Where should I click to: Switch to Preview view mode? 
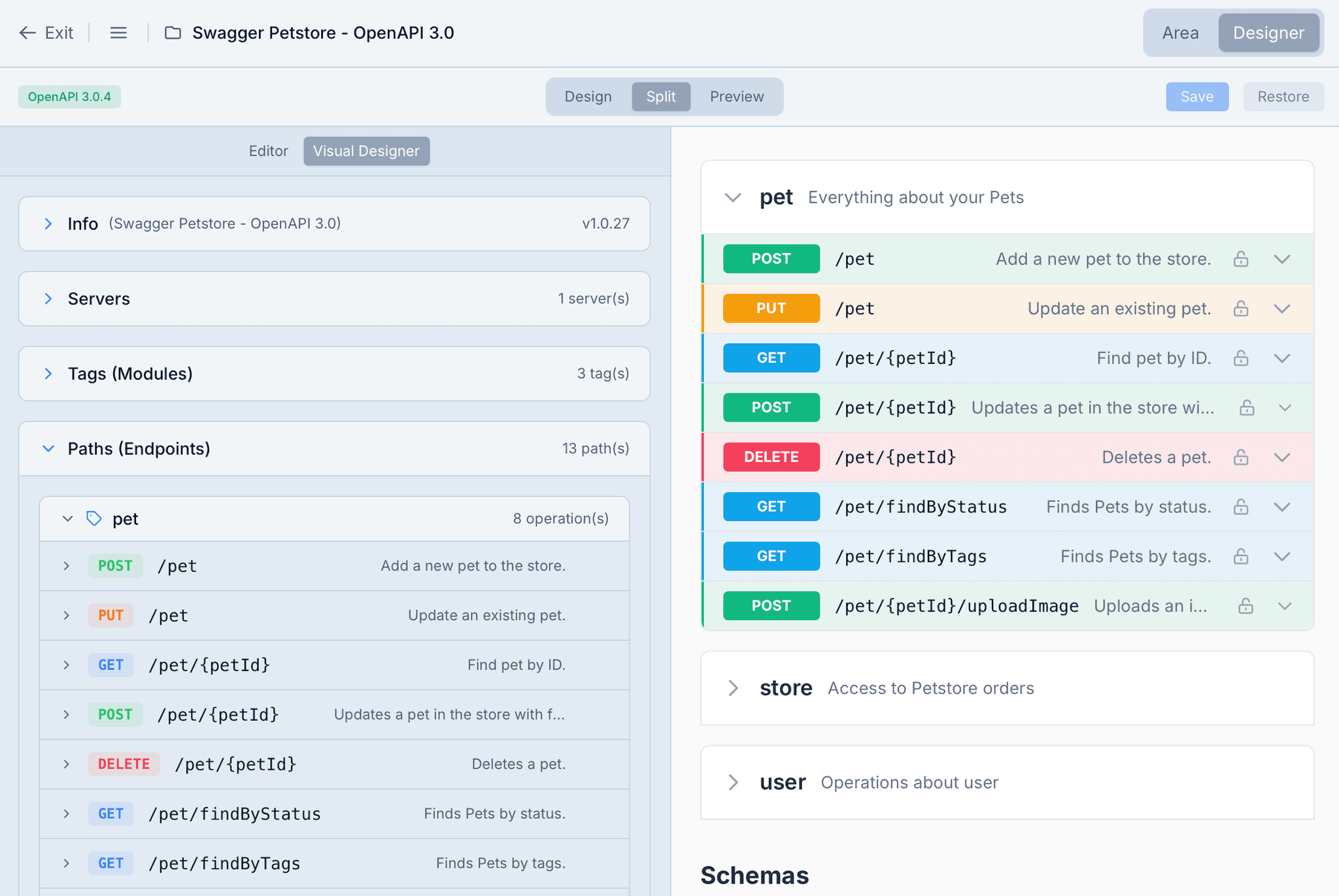(x=736, y=97)
